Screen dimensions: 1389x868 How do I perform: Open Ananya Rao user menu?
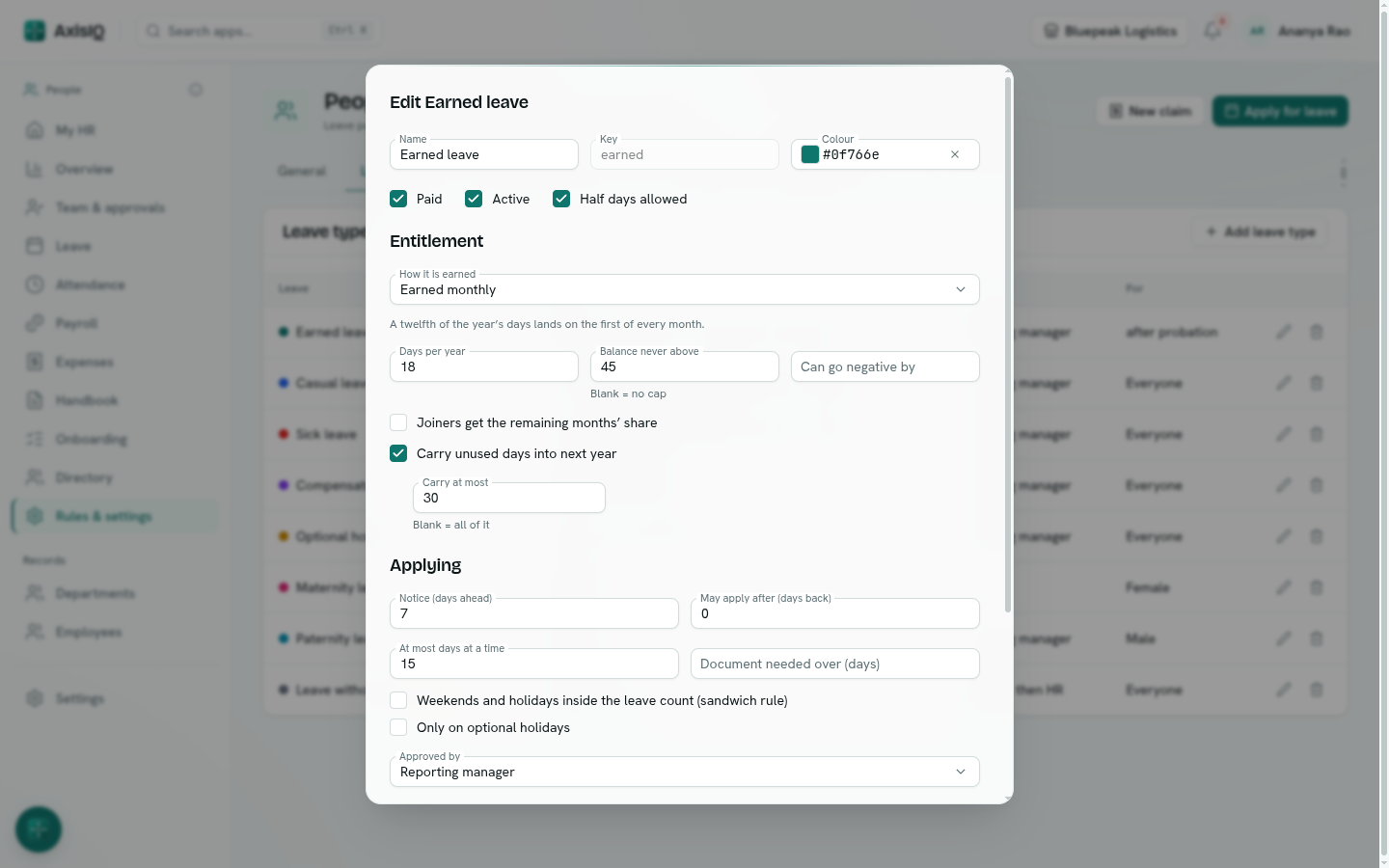click(1299, 31)
